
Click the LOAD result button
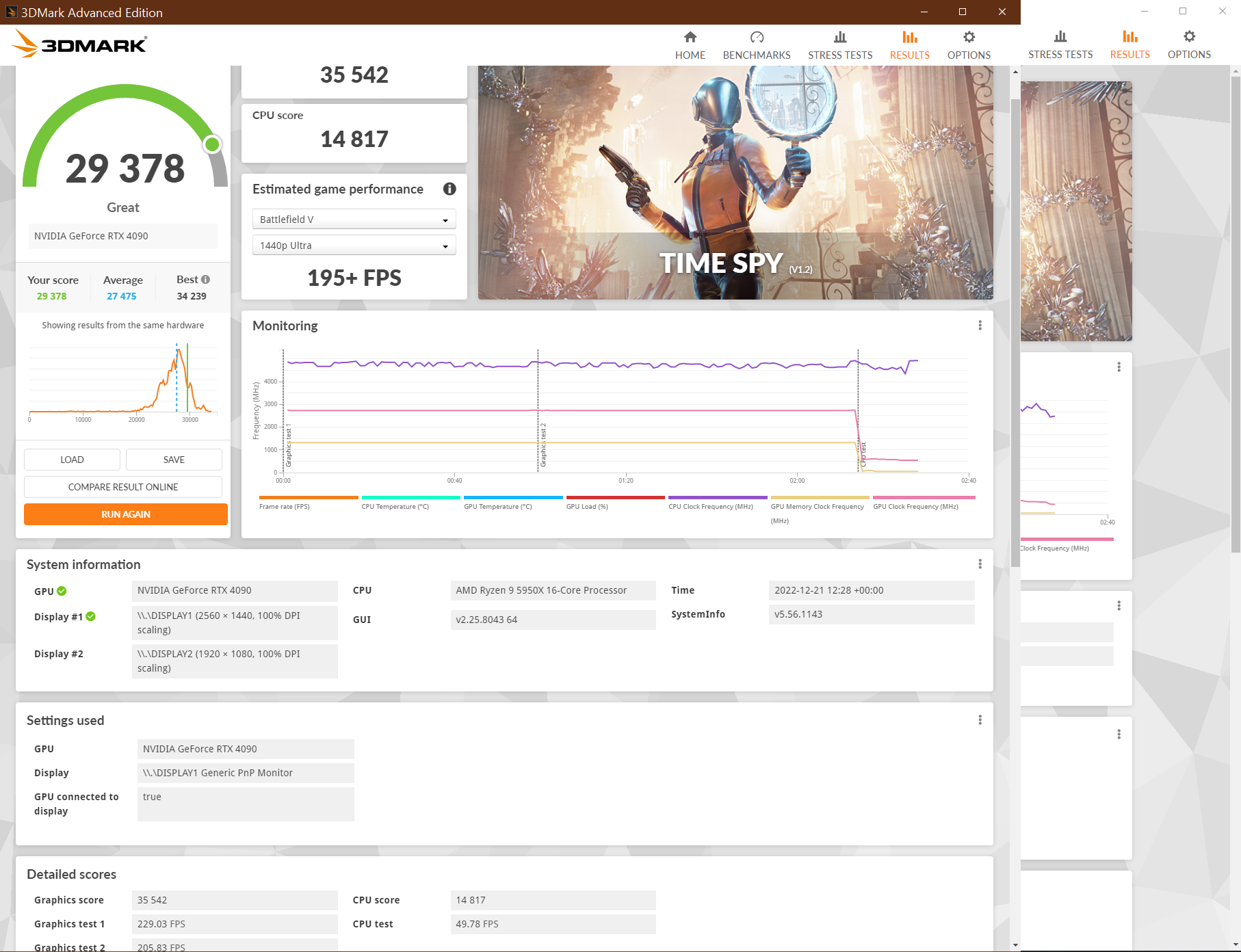point(72,460)
